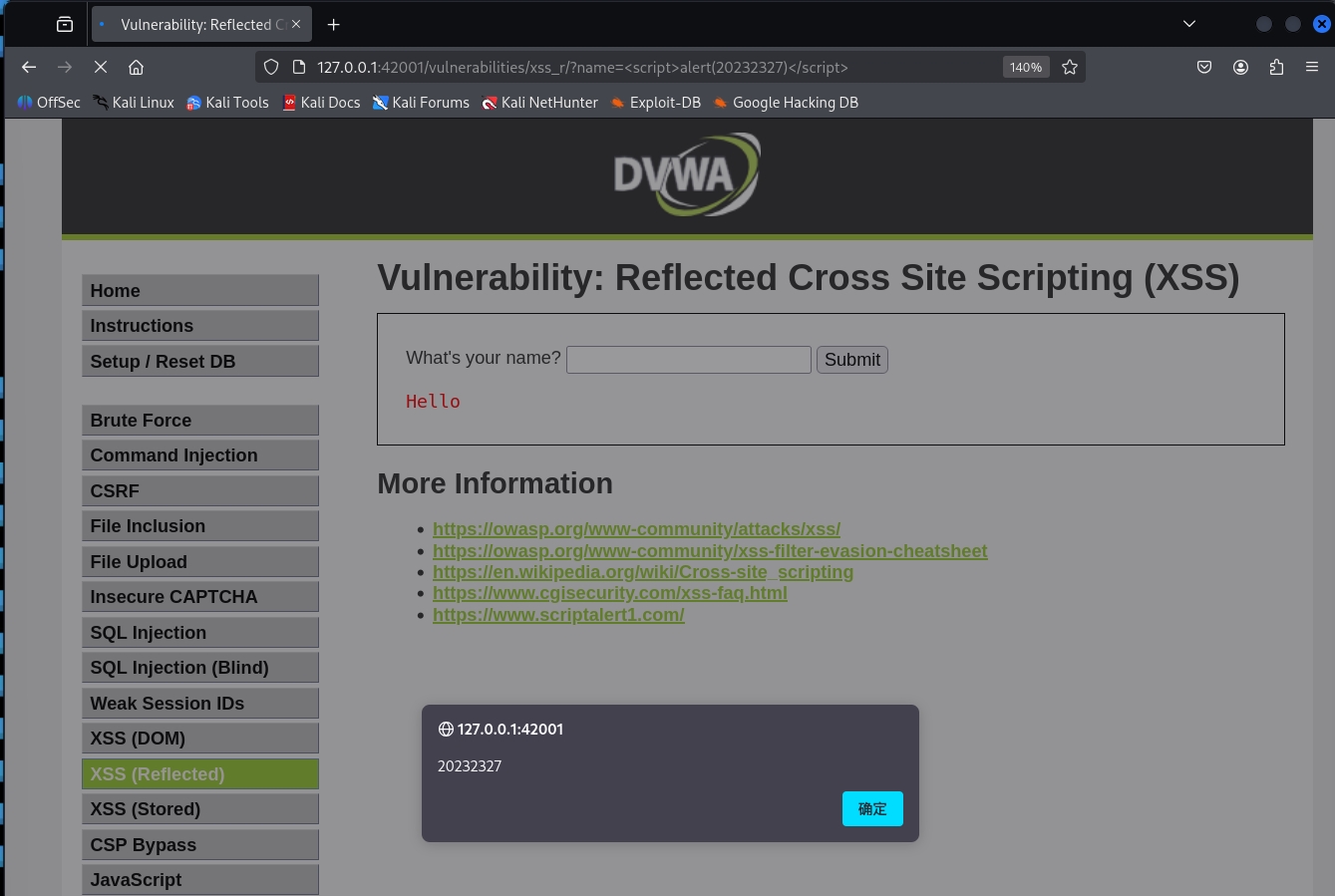Open the OffSec bookmark
This screenshot has width=1335, height=896.
click(x=49, y=103)
